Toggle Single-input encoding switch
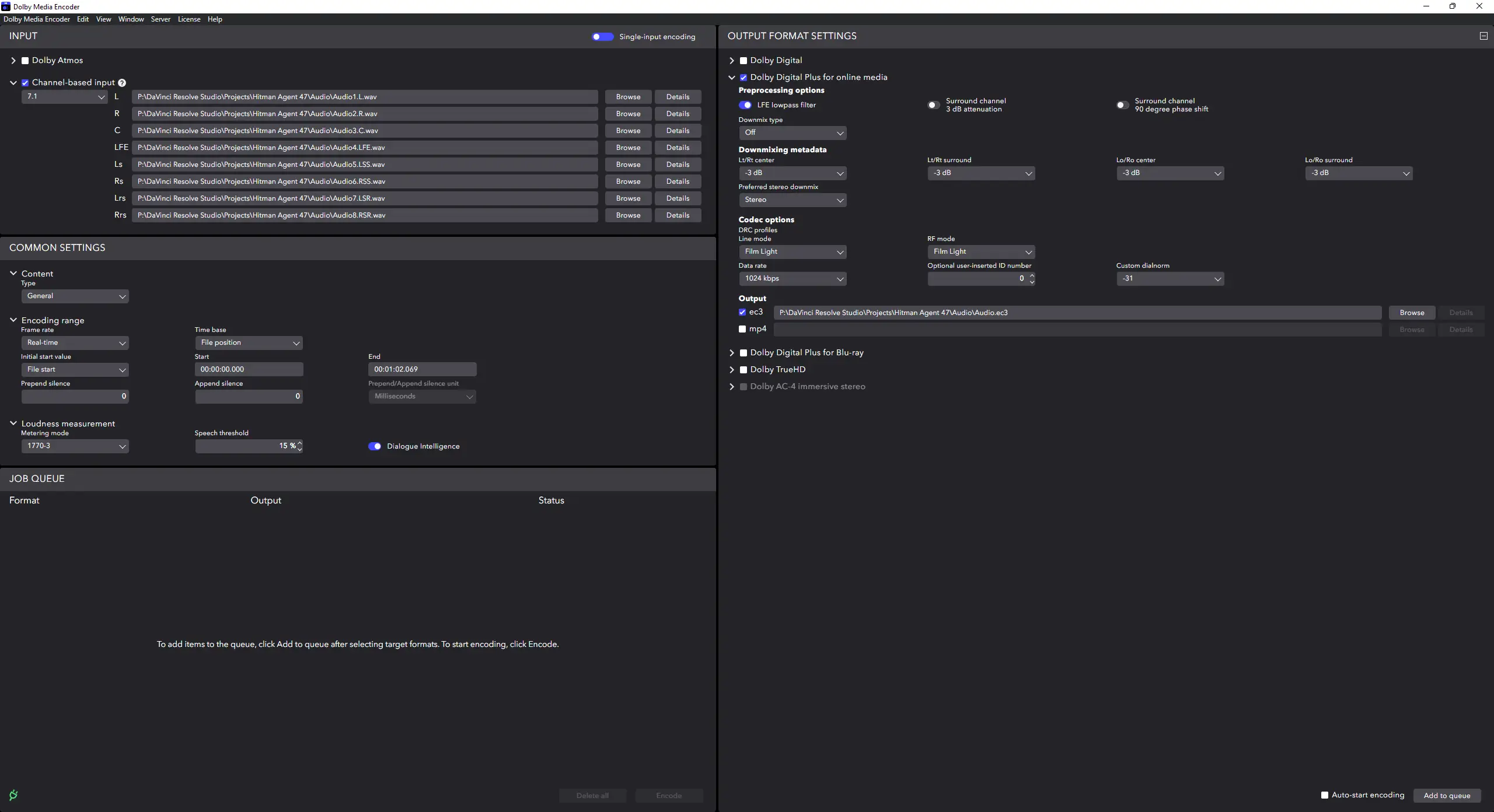 602,37
